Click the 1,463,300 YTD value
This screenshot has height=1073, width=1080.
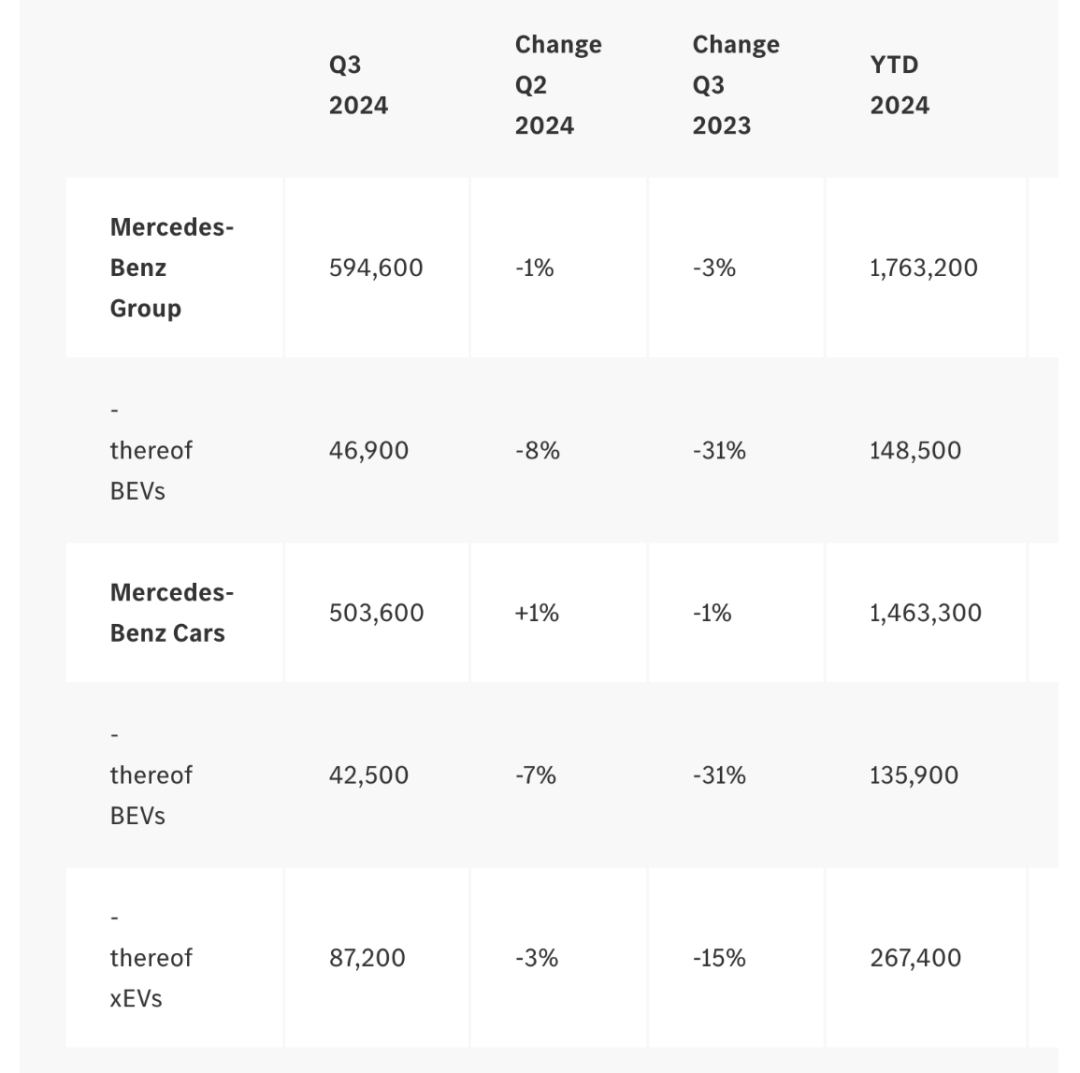pos(926,612)
